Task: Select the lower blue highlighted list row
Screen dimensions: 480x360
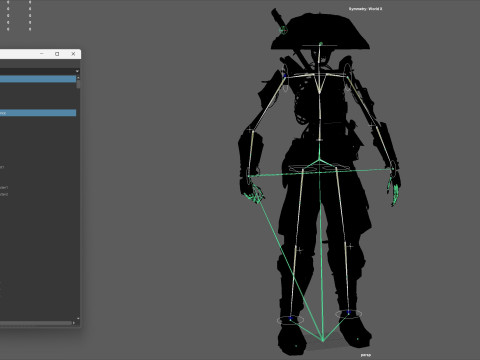Action: pyautogui.click(x=38, y=113)
